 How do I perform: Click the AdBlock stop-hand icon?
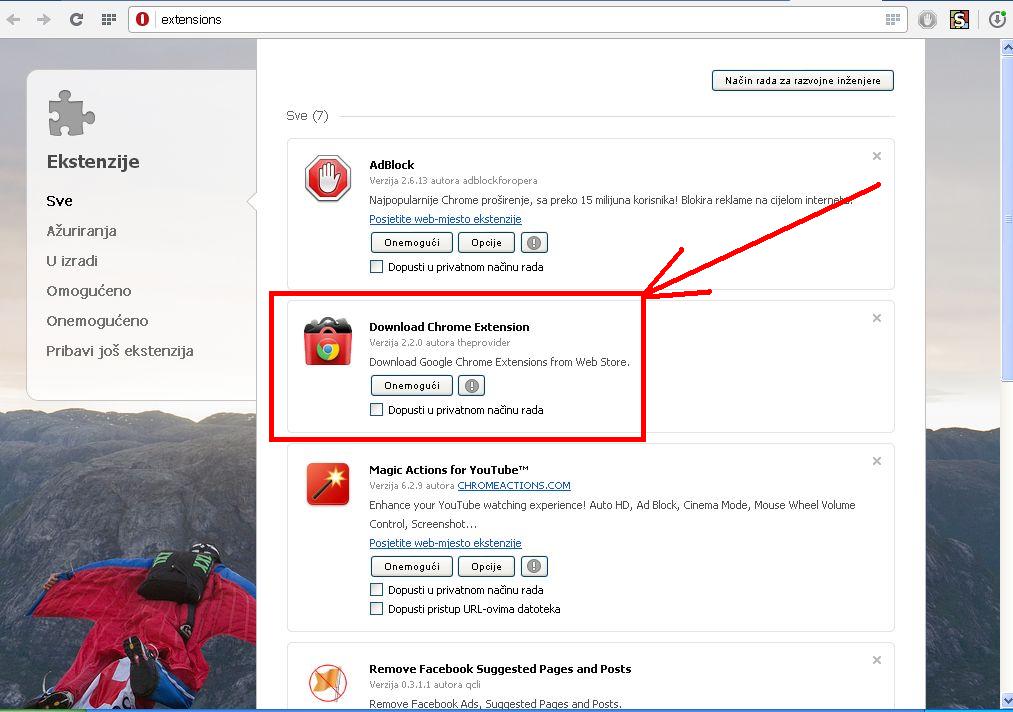pos(328,178)
